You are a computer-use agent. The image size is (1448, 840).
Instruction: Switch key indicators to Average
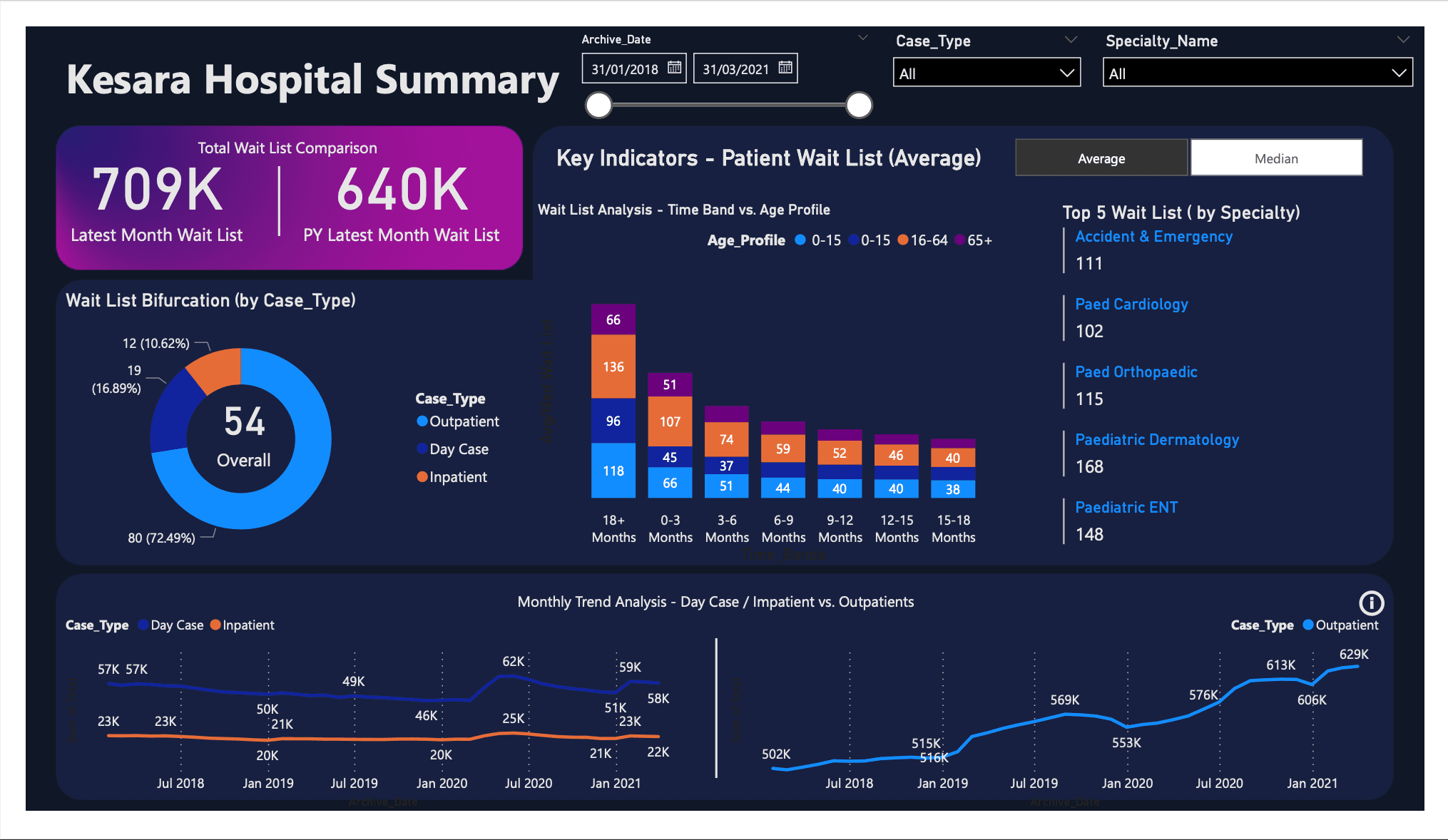[x=1101, y=158]
